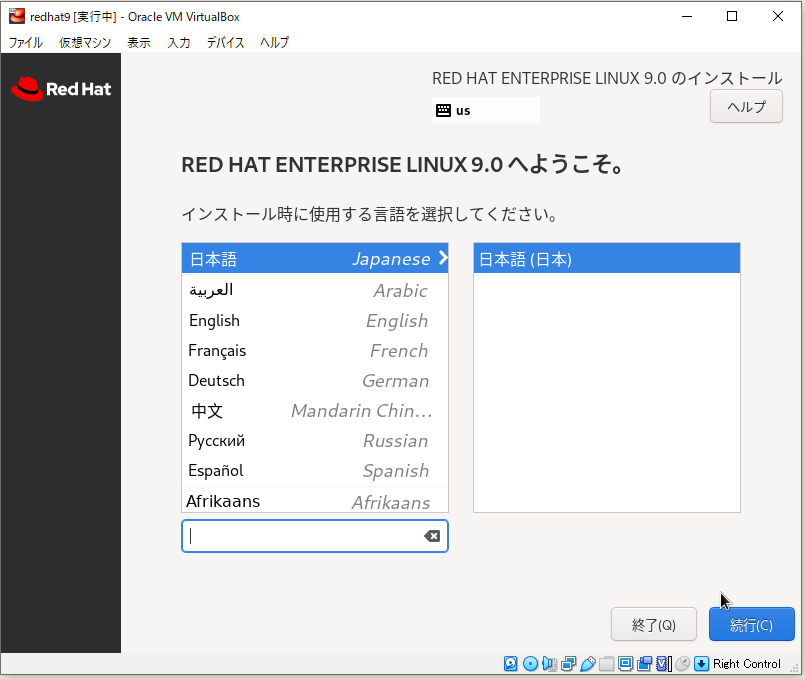Click the shared folders status icon
Screen dimensions: 805x679
(x=606, y=664)
